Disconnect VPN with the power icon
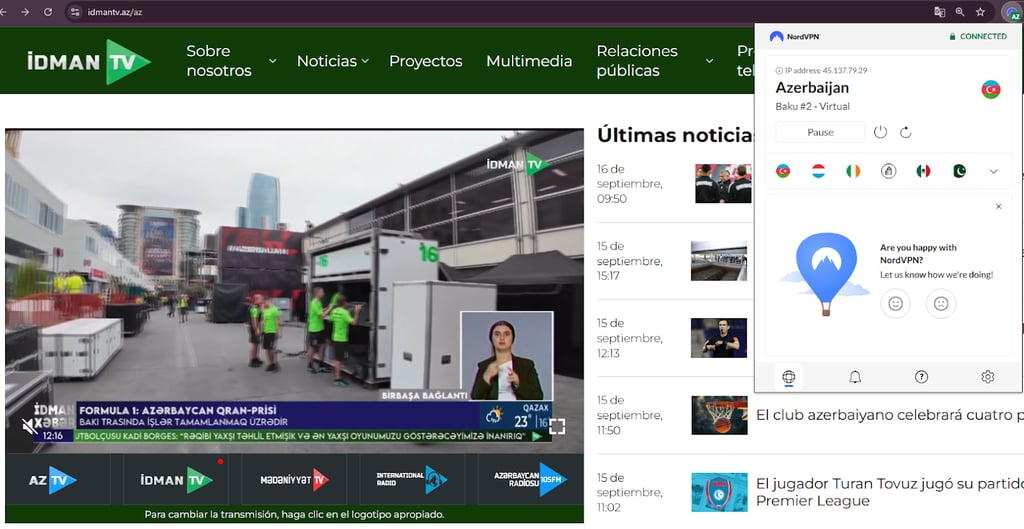The width and height of the screenshot is (1024, 529). point(880,132)
